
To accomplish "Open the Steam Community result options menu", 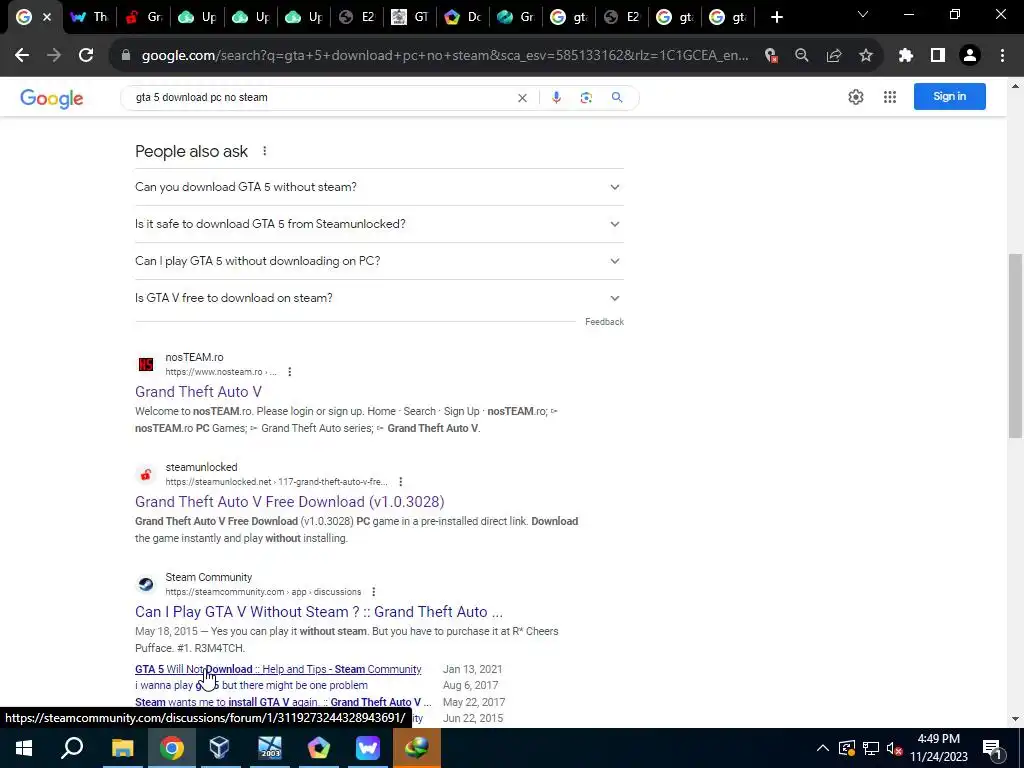I will click(374, 592).
